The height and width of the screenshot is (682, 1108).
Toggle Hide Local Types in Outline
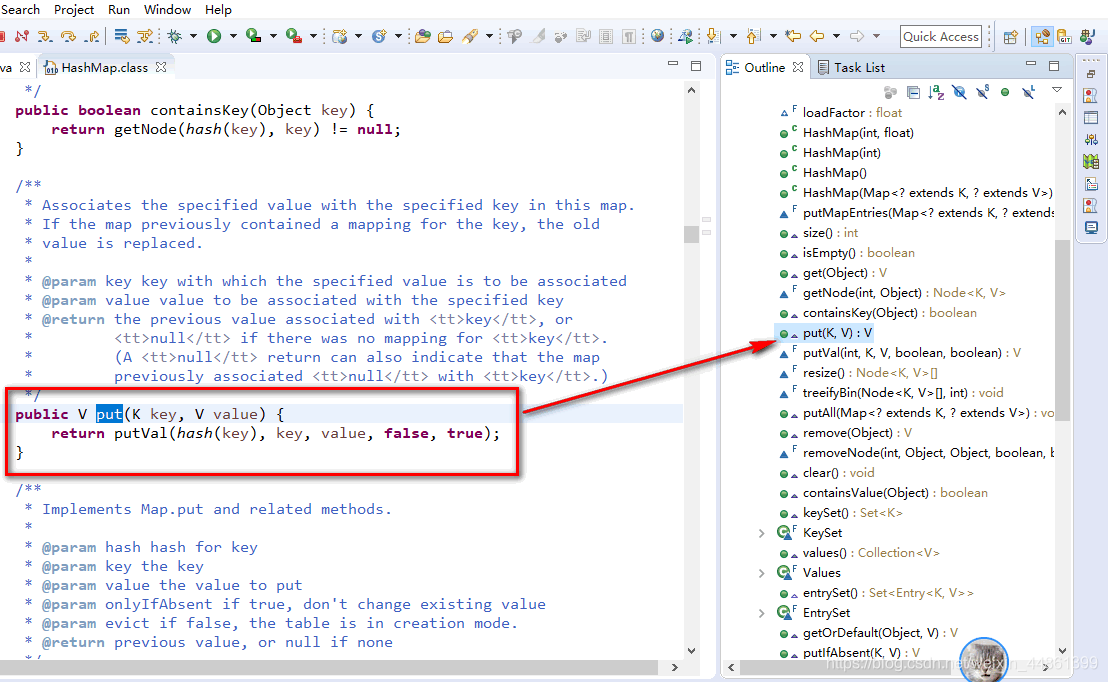click(x=1029, y=93)
